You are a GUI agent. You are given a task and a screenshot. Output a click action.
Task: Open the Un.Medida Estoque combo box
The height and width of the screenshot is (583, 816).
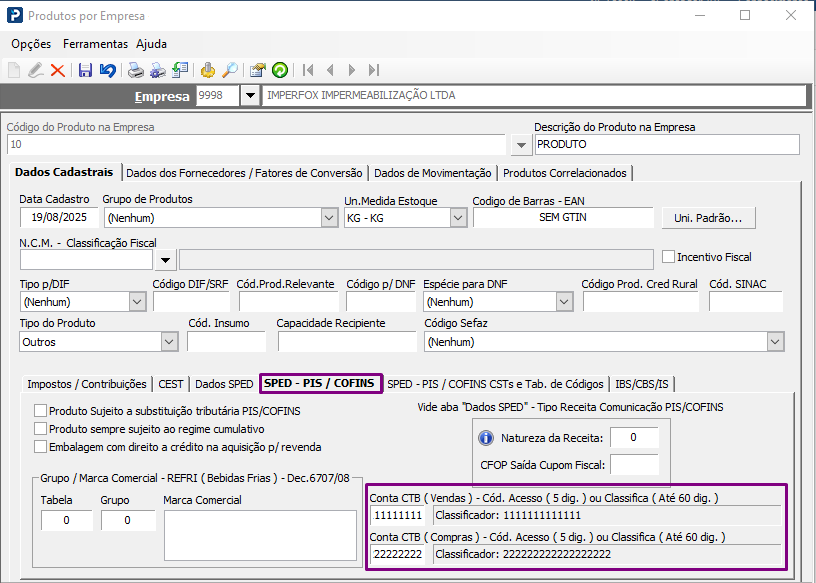(x=456, y=218)
